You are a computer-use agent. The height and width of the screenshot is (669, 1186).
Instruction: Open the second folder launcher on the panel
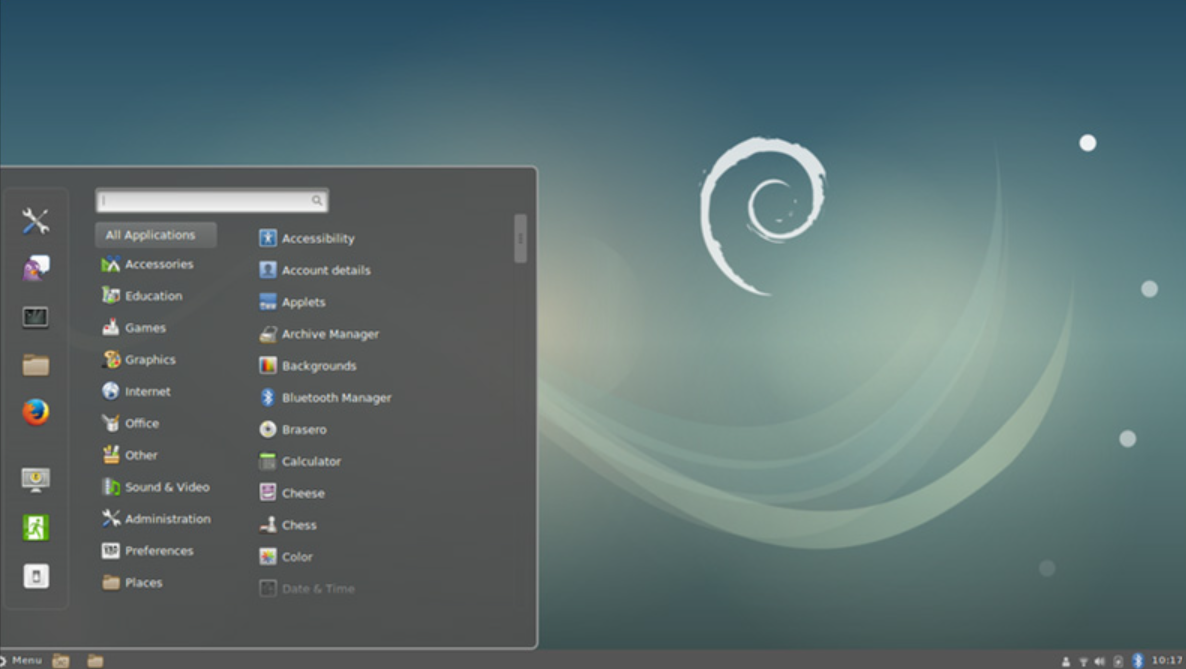point(95,661)
